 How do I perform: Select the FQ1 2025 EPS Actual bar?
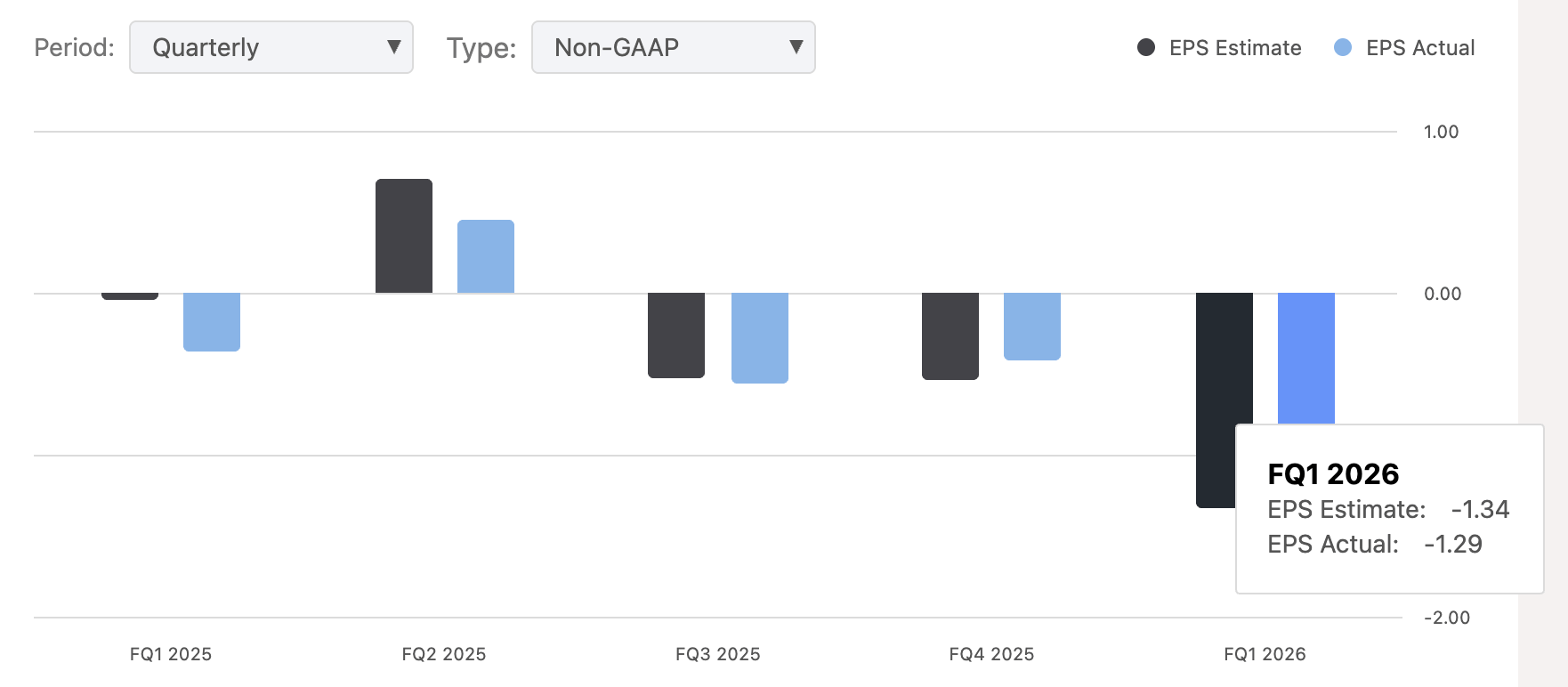pos(212,321)
